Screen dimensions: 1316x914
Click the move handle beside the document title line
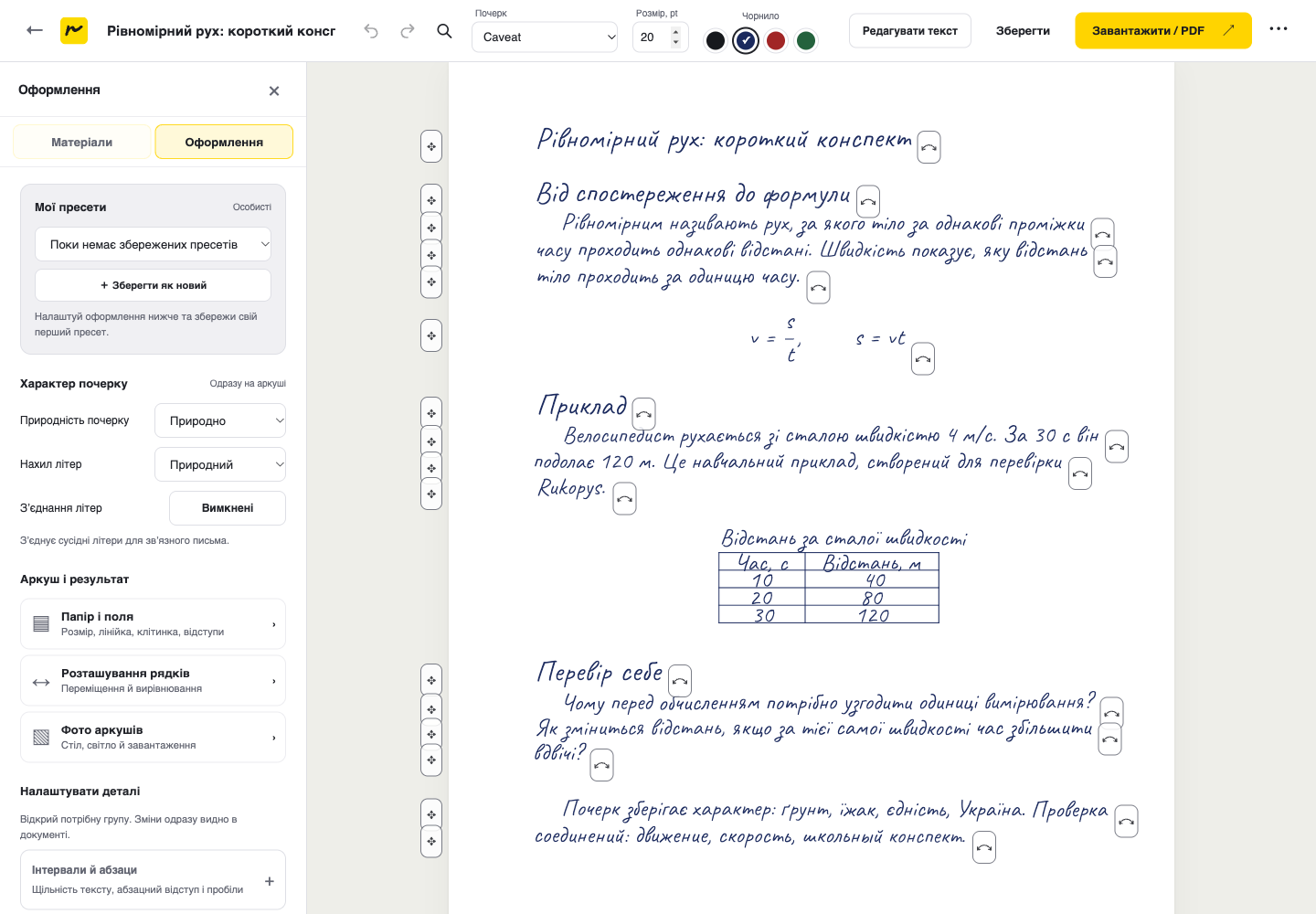[431, 146]
